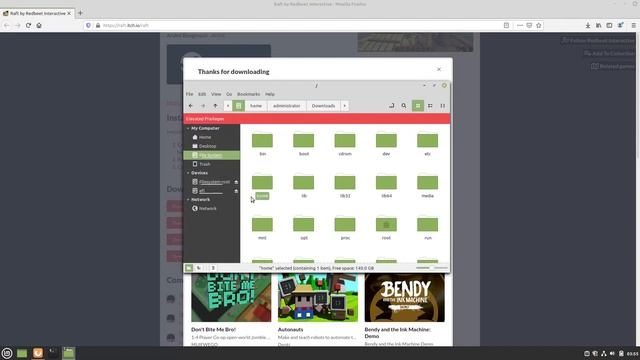640x360 pixels.
Task: Open the Help menu
Action: point(270,94)
